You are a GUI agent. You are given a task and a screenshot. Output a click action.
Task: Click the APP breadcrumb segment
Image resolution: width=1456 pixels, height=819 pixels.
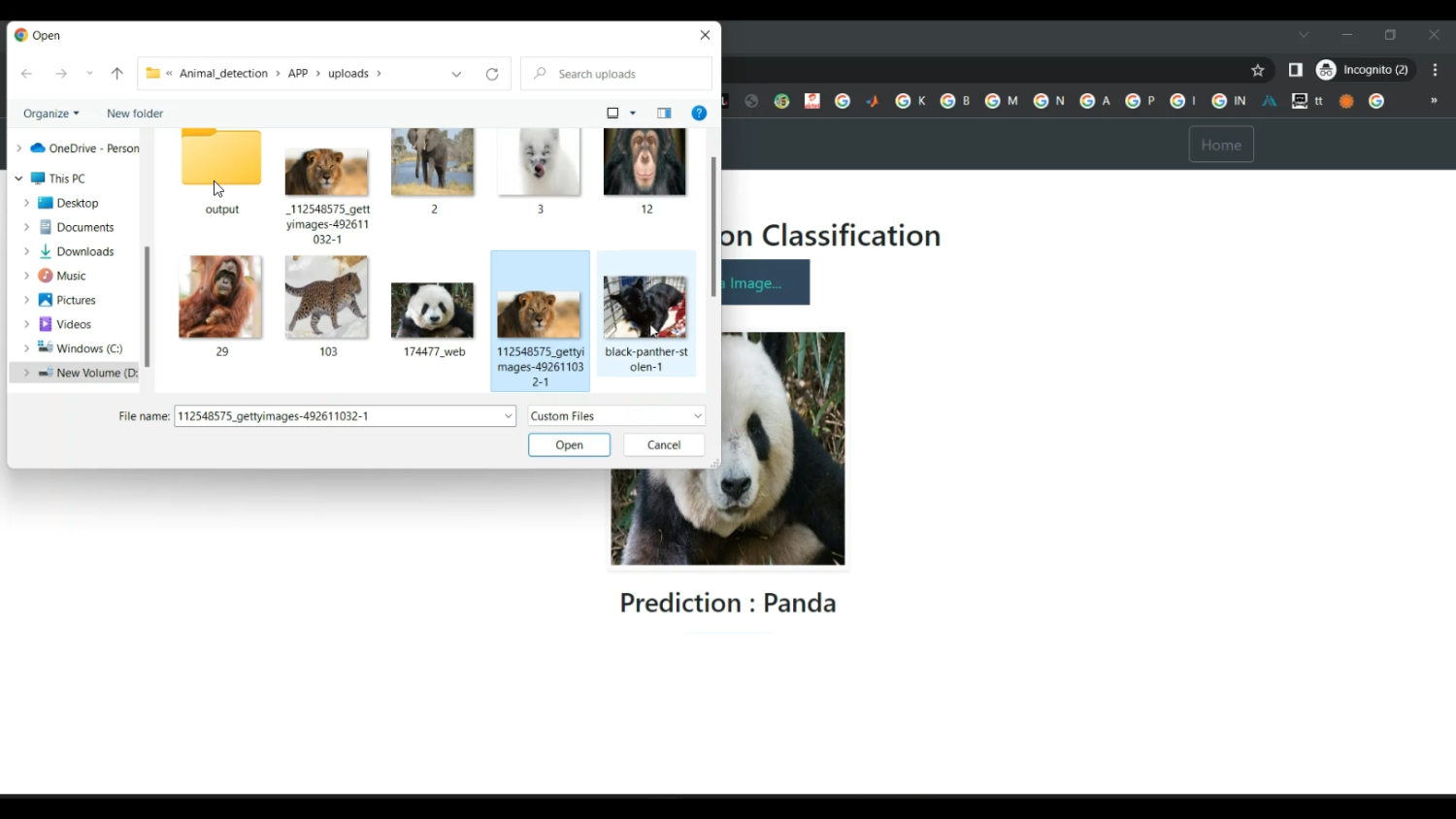tap(298, 74)
